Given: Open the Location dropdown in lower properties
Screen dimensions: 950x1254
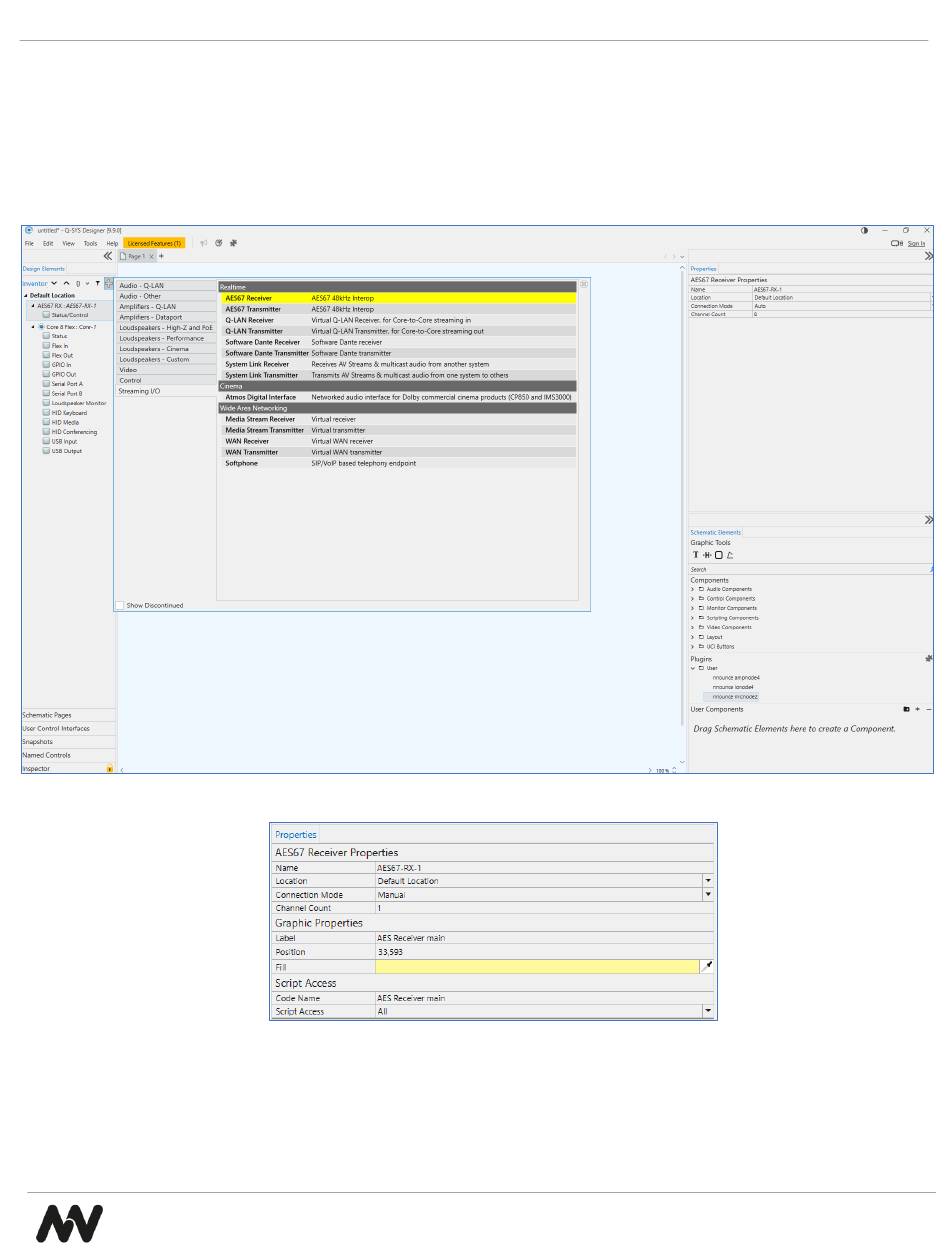Looking at the screenshot, I should pyautogui.click(x=708, y=881).
